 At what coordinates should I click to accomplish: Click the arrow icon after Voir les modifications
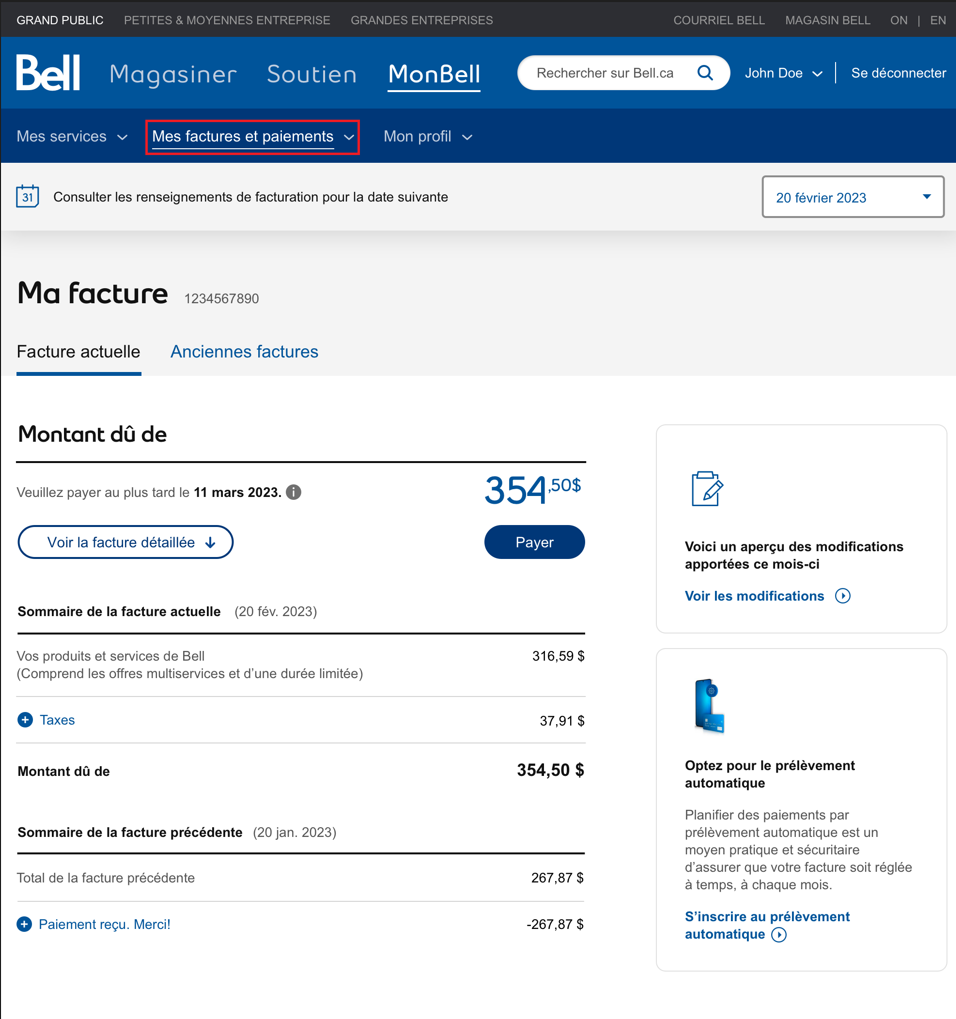(x=843, y=596)
